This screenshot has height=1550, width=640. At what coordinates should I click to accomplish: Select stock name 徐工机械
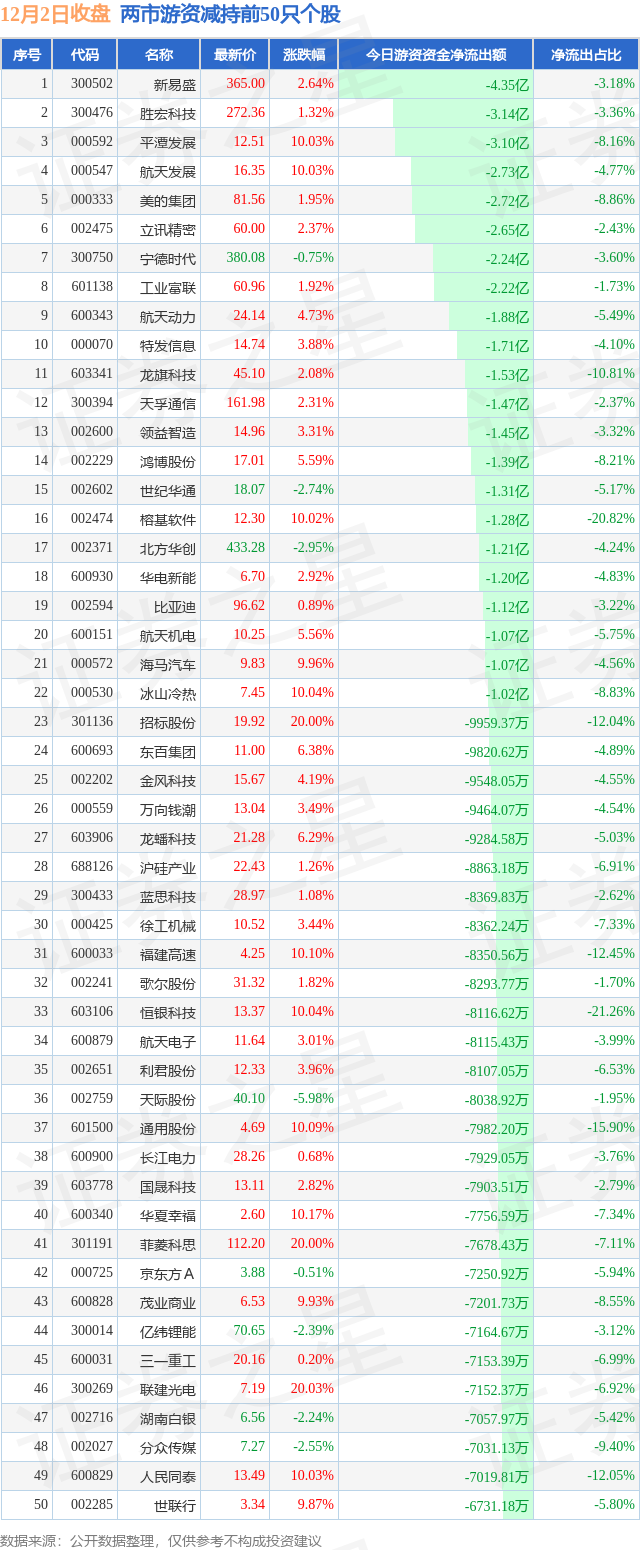(x=168, y=926)
